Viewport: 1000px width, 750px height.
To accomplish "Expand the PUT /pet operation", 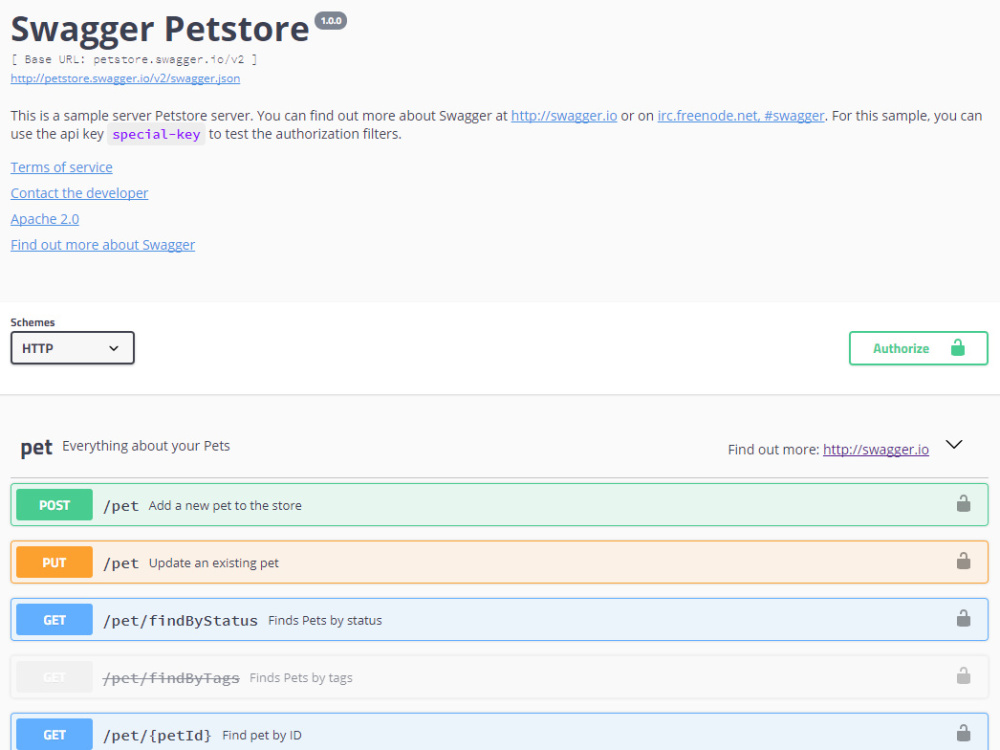I will coord(499,562).
